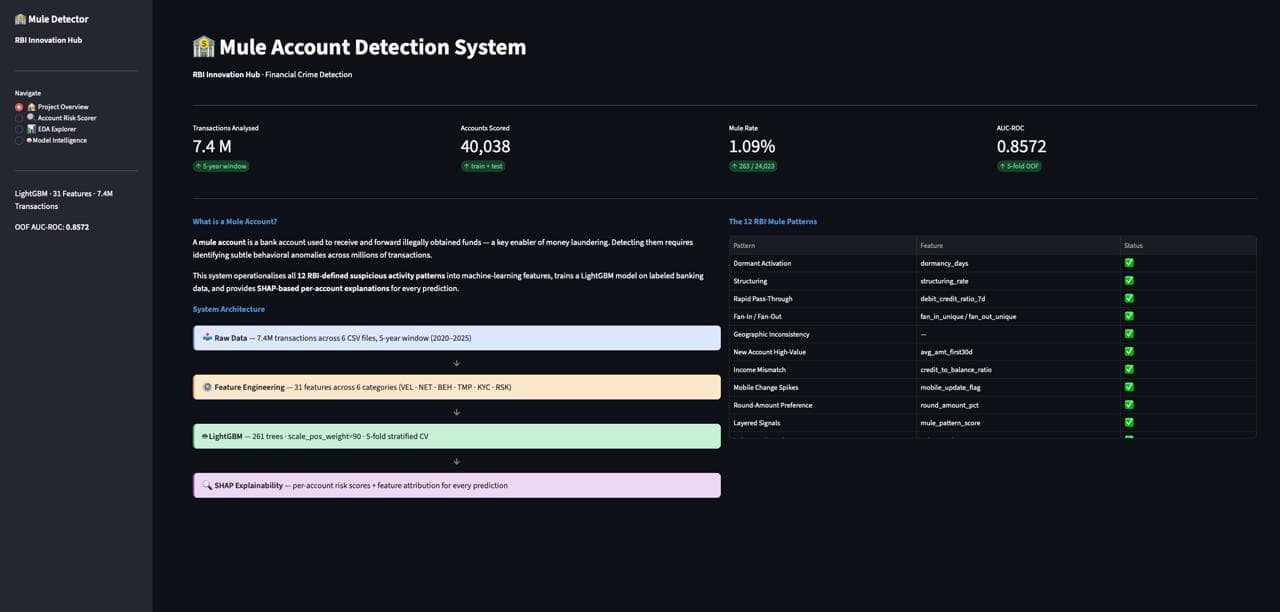Click the 'Structuring' pattern cell
The image size is (1280, 612).
coord(823,281)
